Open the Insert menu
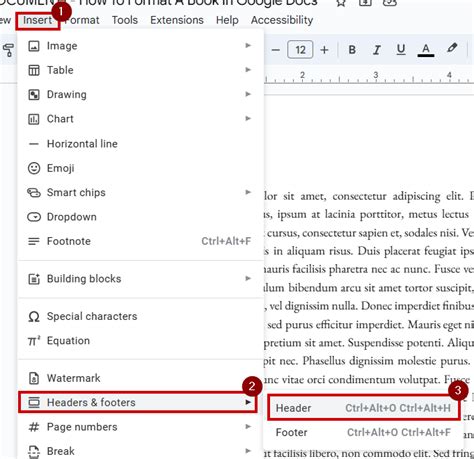 [37, 20]
